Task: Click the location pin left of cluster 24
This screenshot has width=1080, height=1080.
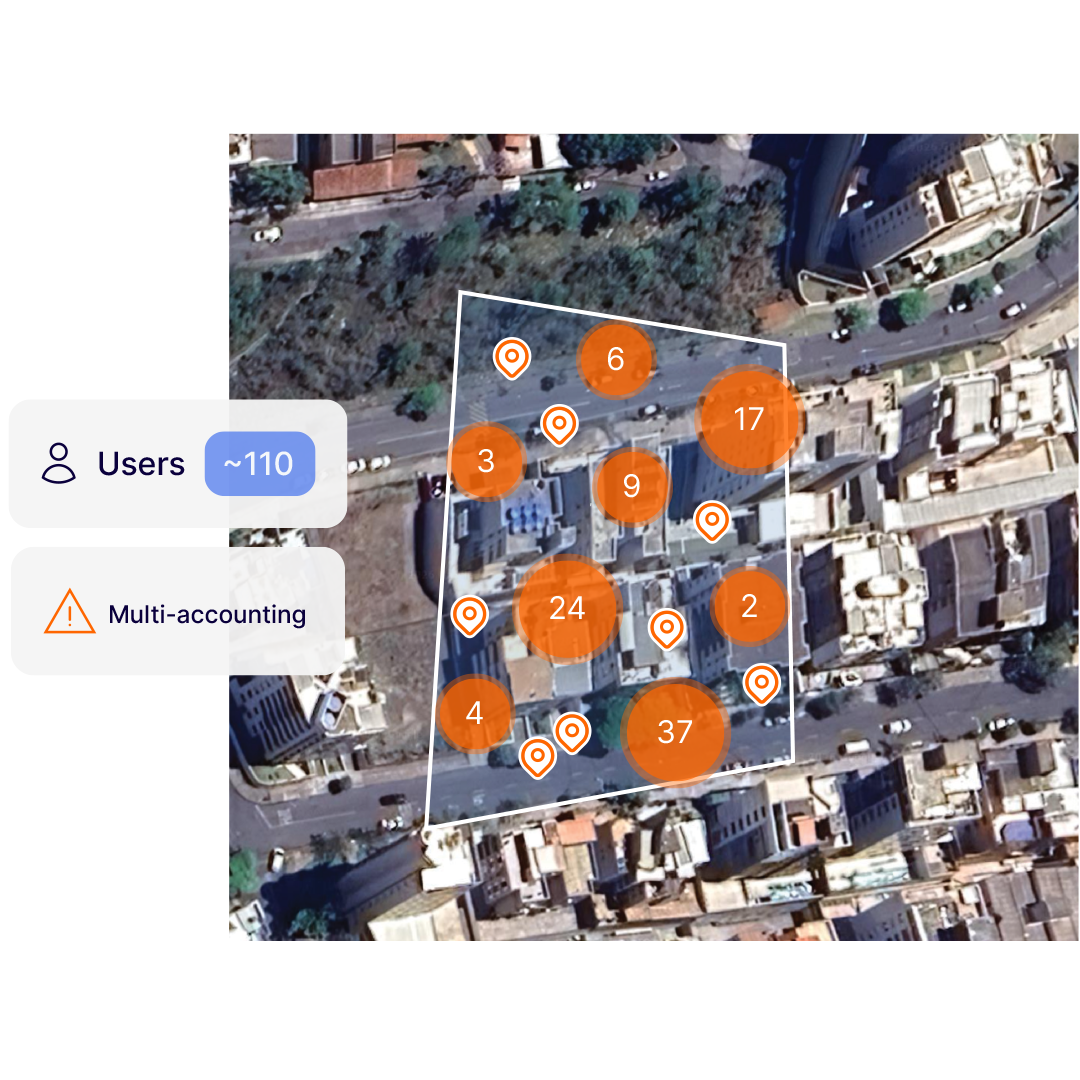Action: [x=470, y=616]
